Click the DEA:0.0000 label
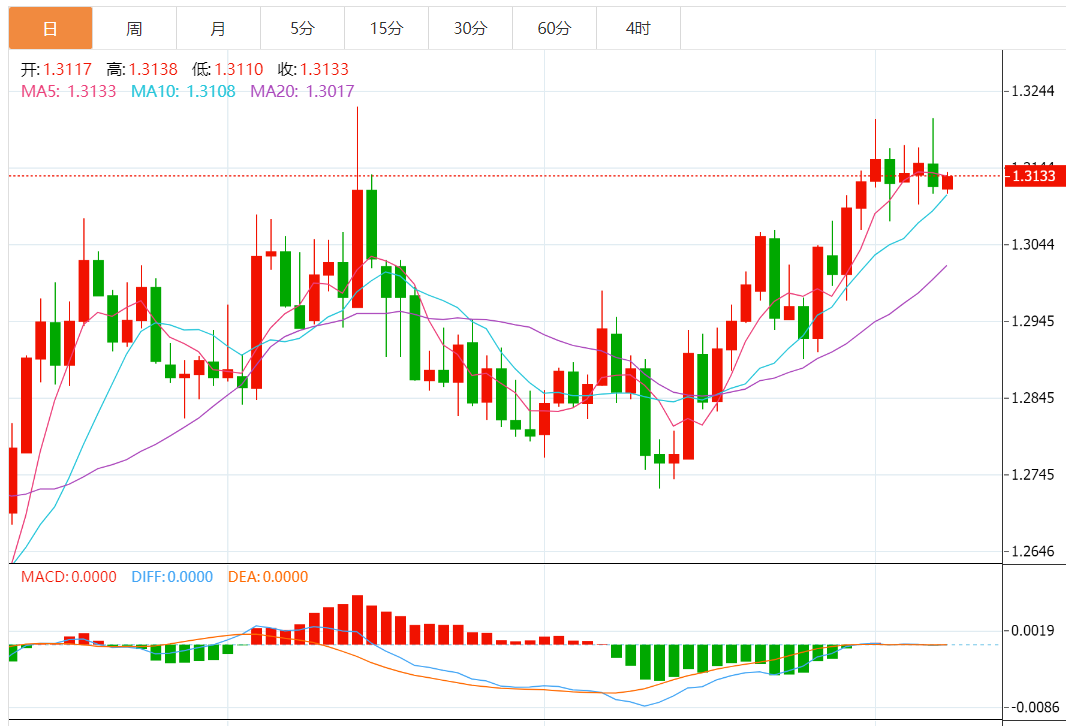The width and height of the screenshot is (1066, 726). [x=268, y=576]
